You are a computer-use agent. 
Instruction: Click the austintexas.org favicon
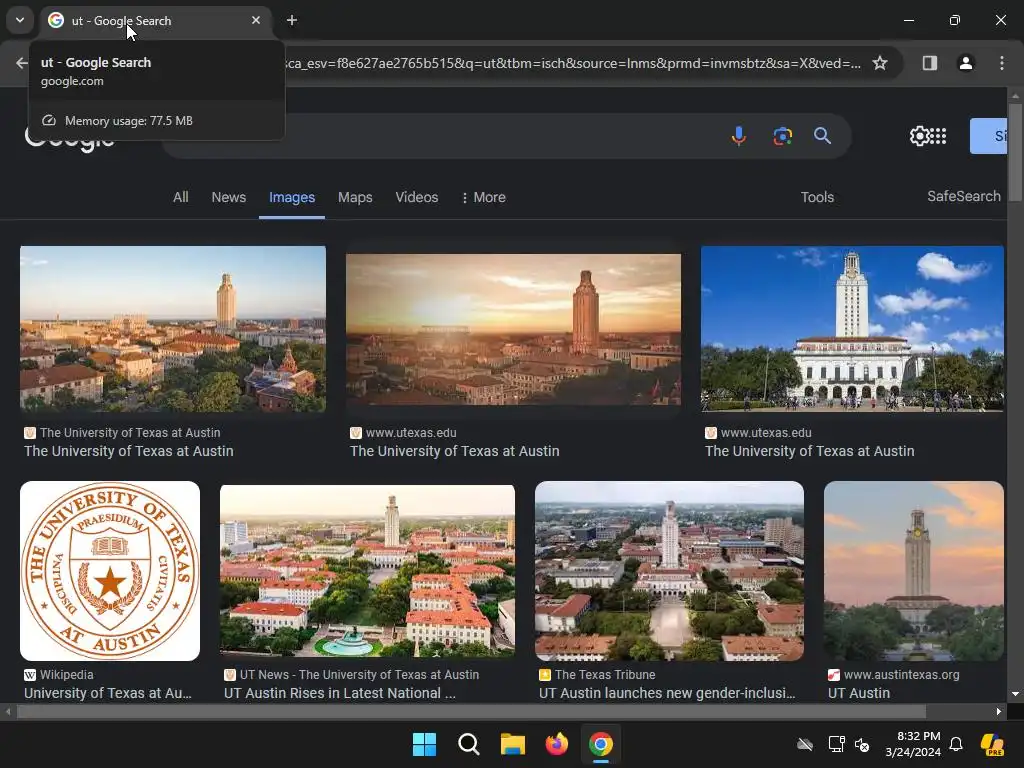(834, 675)
